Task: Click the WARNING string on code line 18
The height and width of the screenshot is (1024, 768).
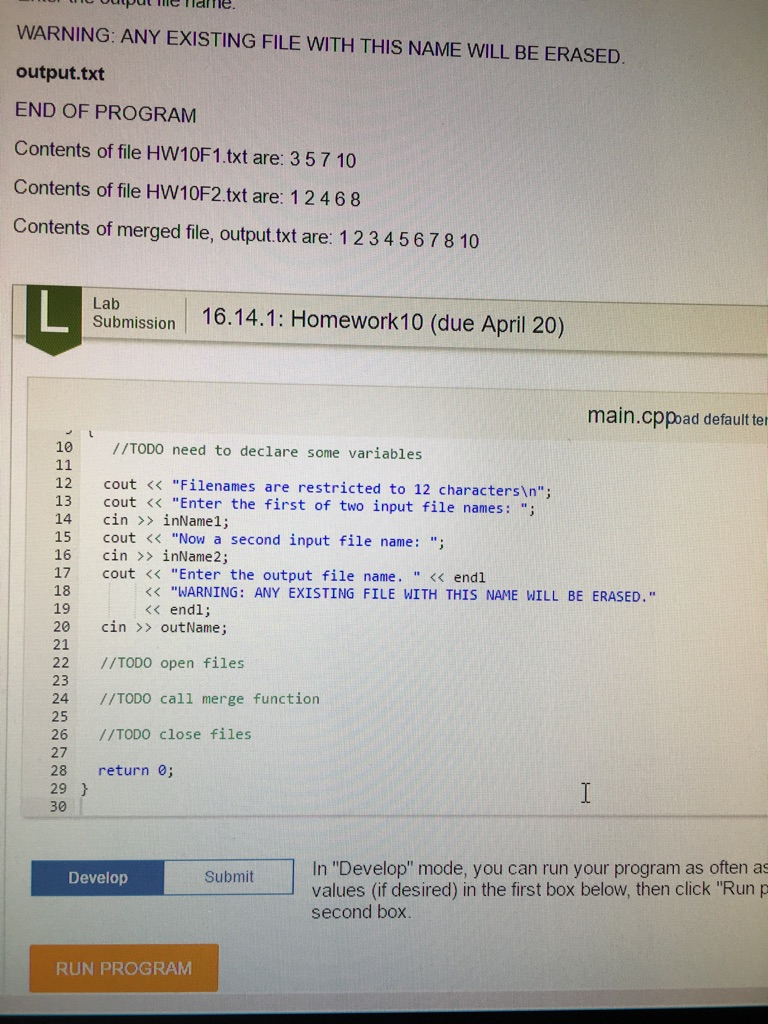Action: [413, 595]
